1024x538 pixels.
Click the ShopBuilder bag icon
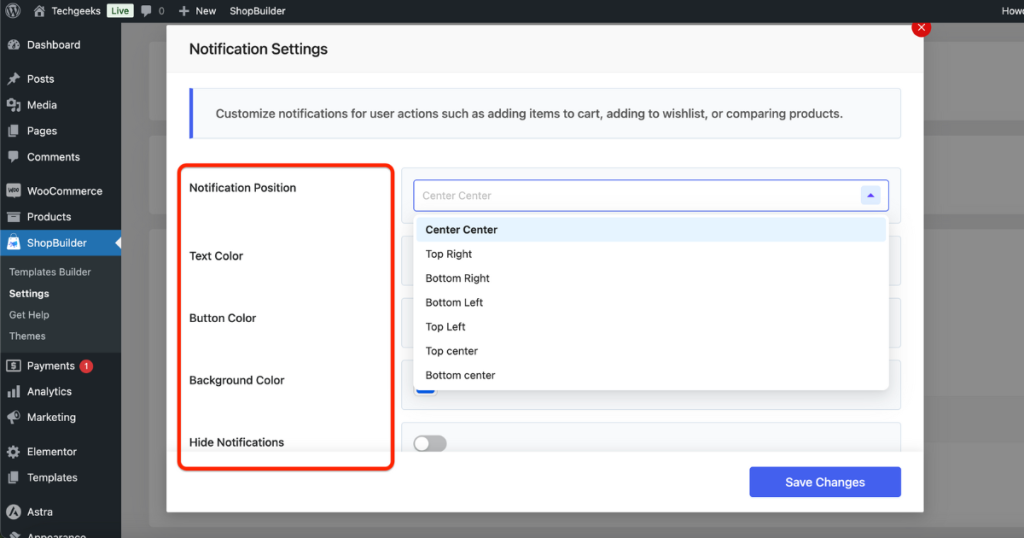click(x=14, y=243)
